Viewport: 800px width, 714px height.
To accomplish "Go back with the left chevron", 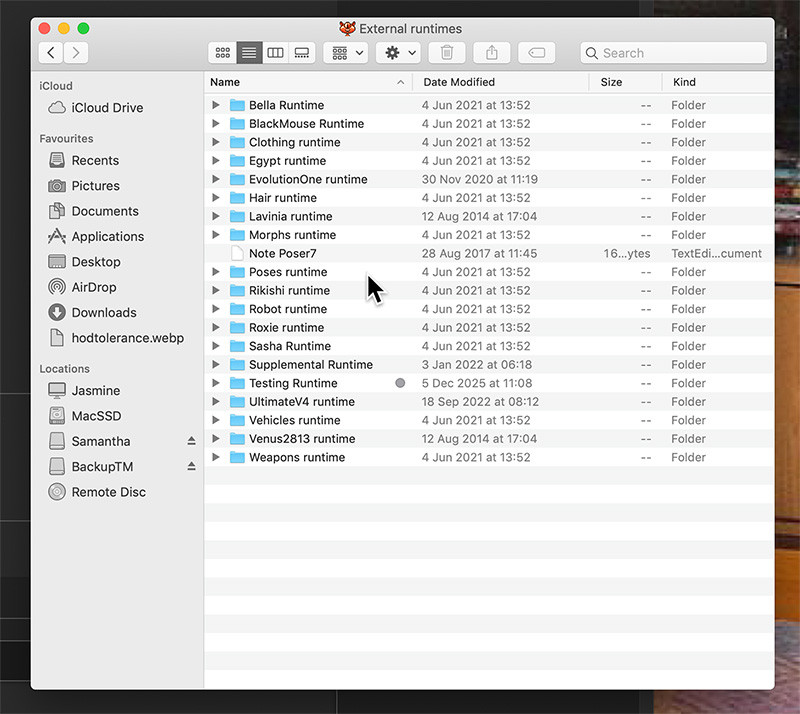I will [51, 53].
